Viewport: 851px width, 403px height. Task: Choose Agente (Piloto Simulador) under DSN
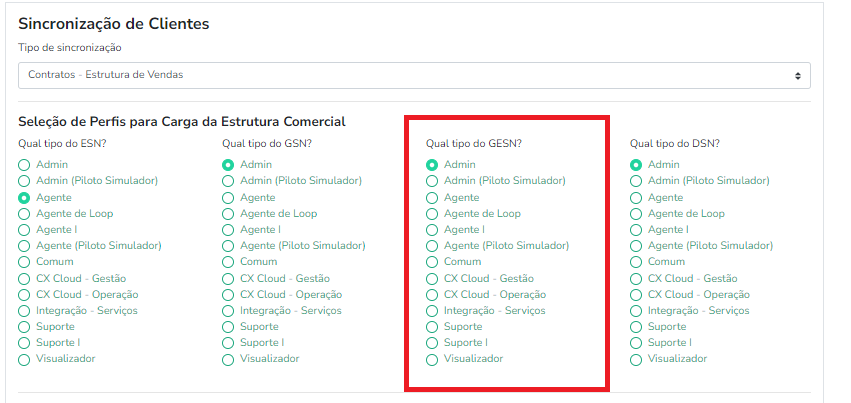[636, 246]
